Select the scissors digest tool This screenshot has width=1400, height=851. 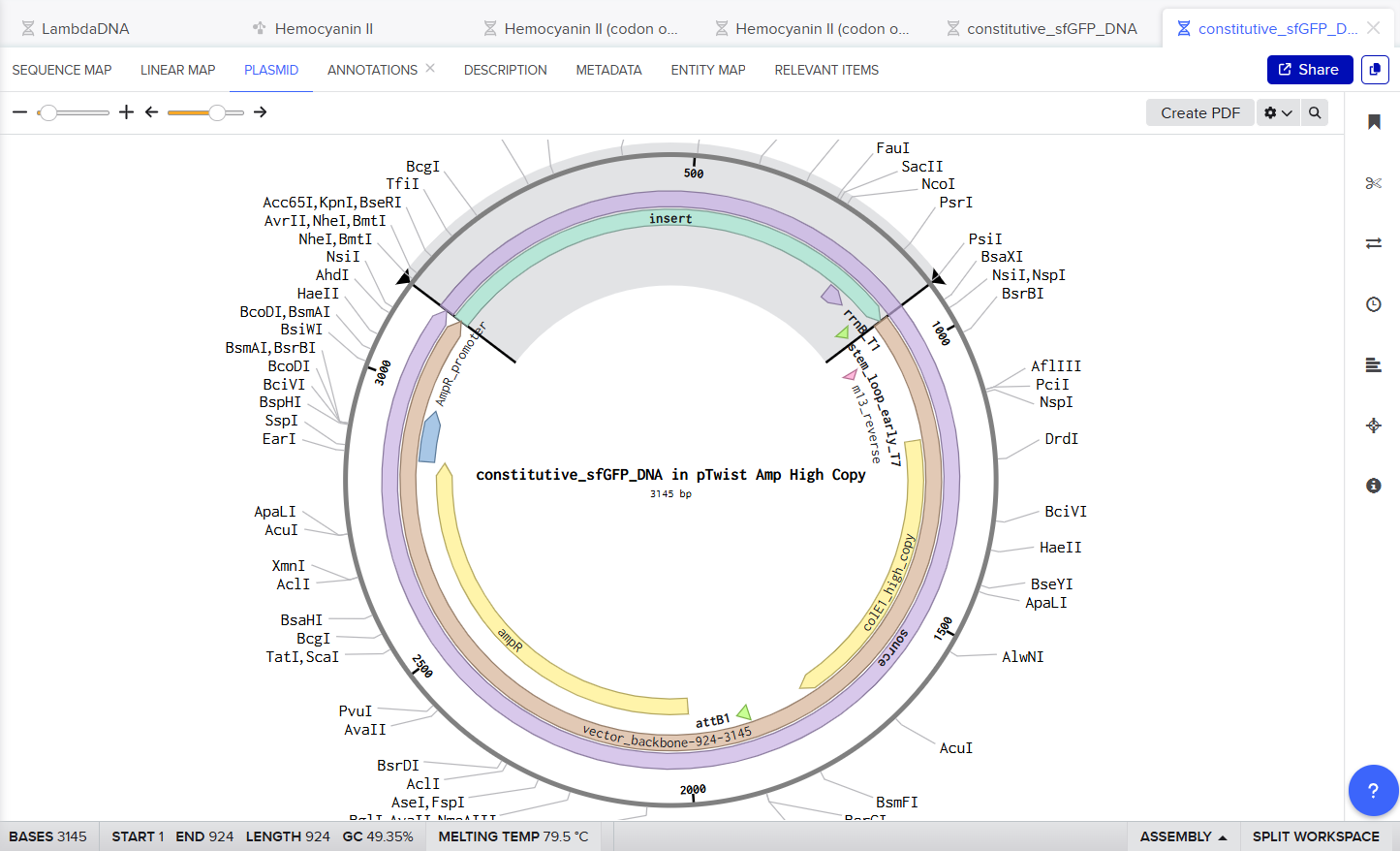pyautogui.click(x=1373, y=183)
